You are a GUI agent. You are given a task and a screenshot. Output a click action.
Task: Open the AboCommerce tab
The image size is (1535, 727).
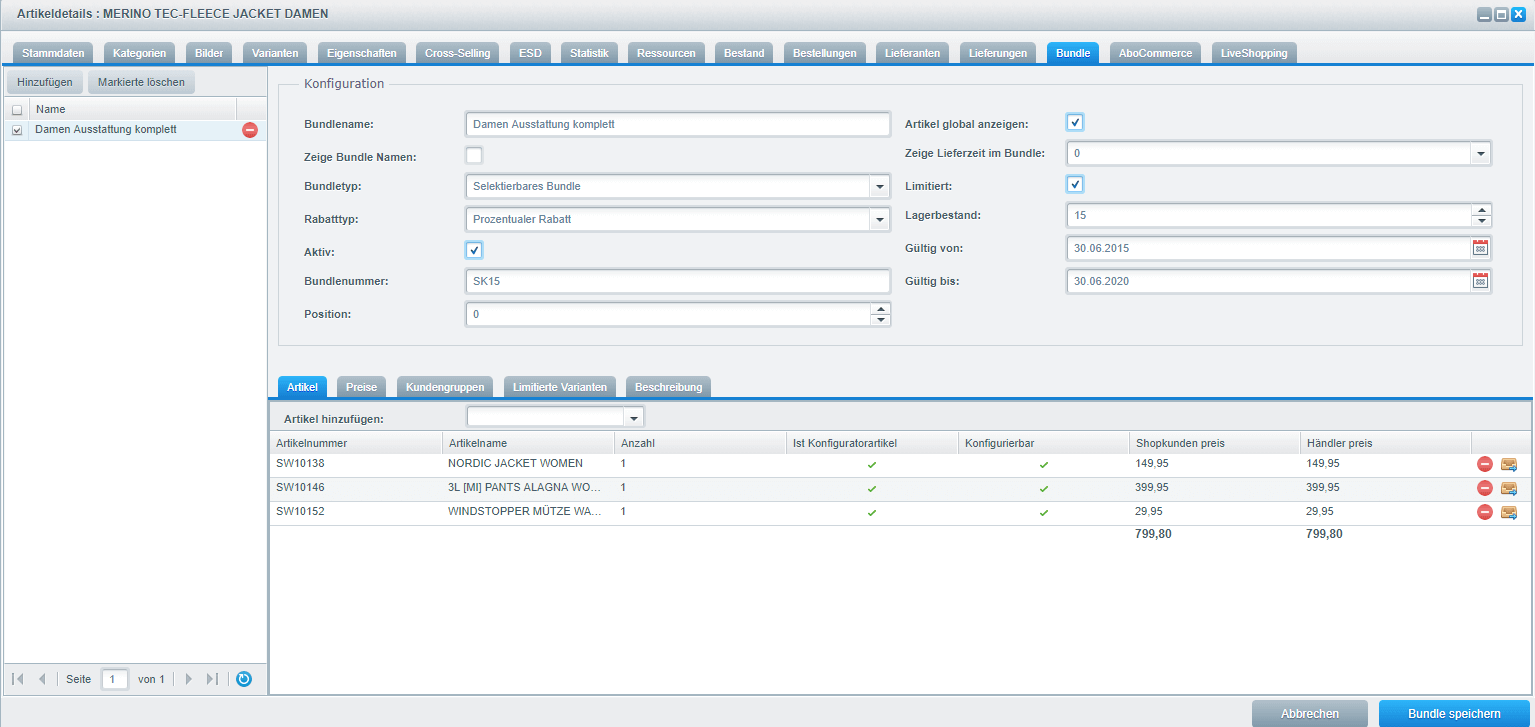(1155, 53)
